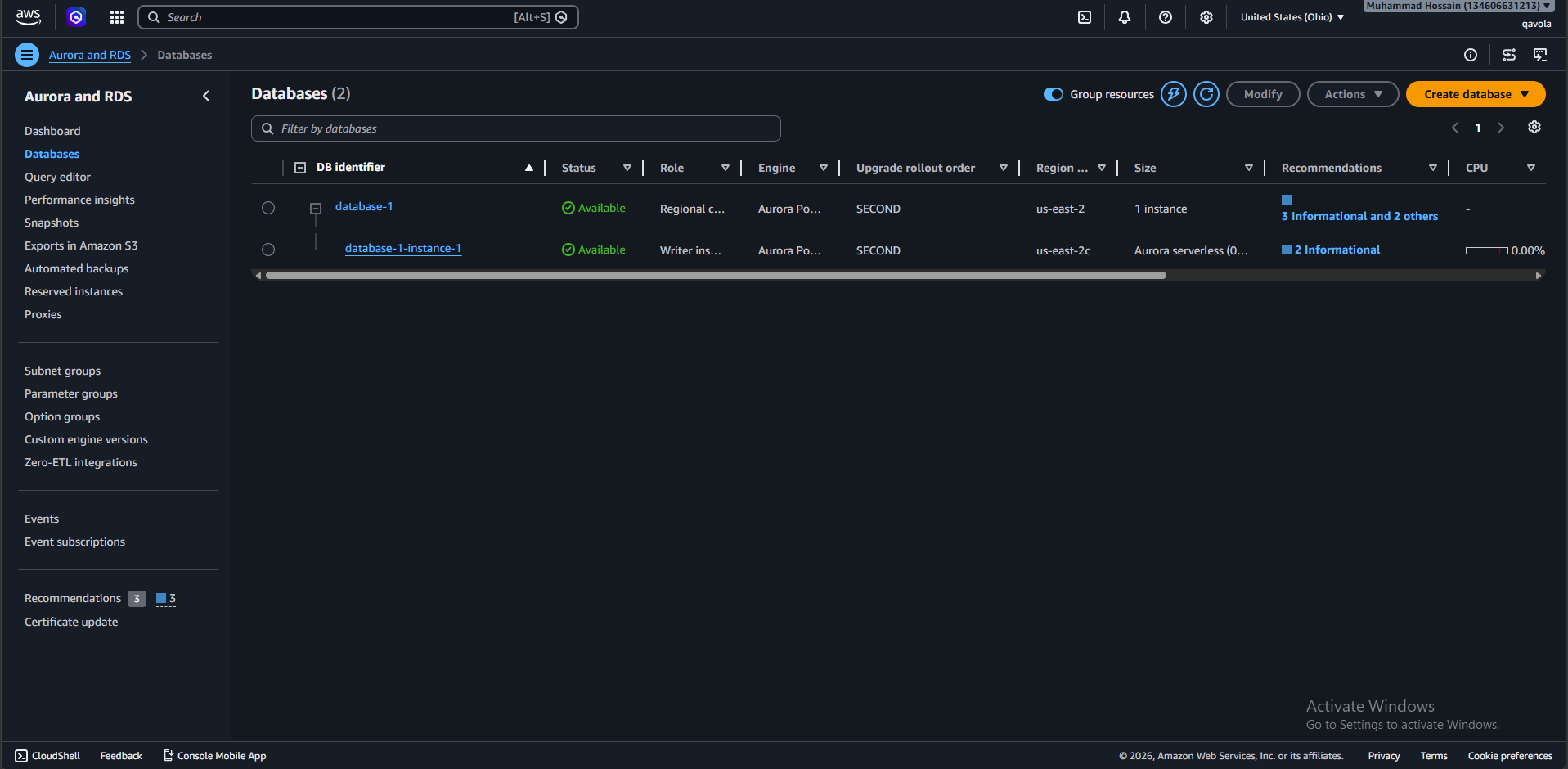Sort by the Upgrade rollout order column
The width and height of the screenshot is (1568, 769).
1004,168
